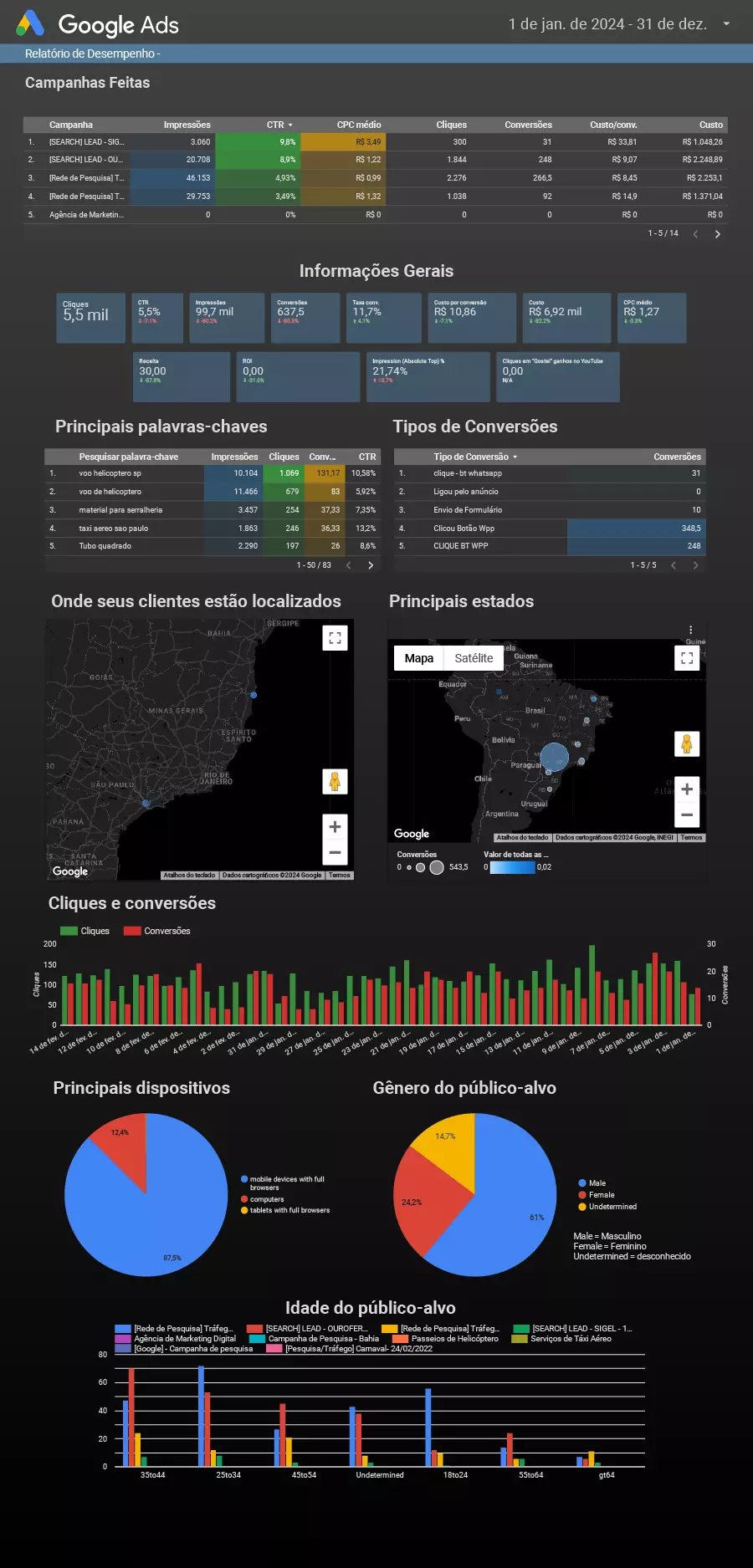Go to previous page of campaigns table
Screen dimensions: 753x1568
pyautogui.click(x=695, y=234)
